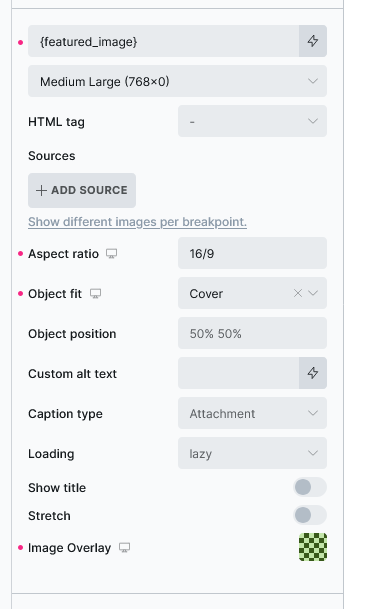Open the Image Overlay color swatch
This screenshot has width=373, height=609.
coord(313,547)
